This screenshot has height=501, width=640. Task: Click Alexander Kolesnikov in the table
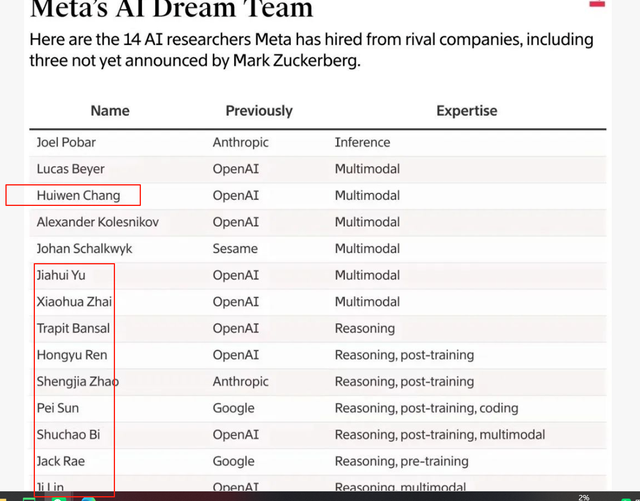click(x=98, y=222)
